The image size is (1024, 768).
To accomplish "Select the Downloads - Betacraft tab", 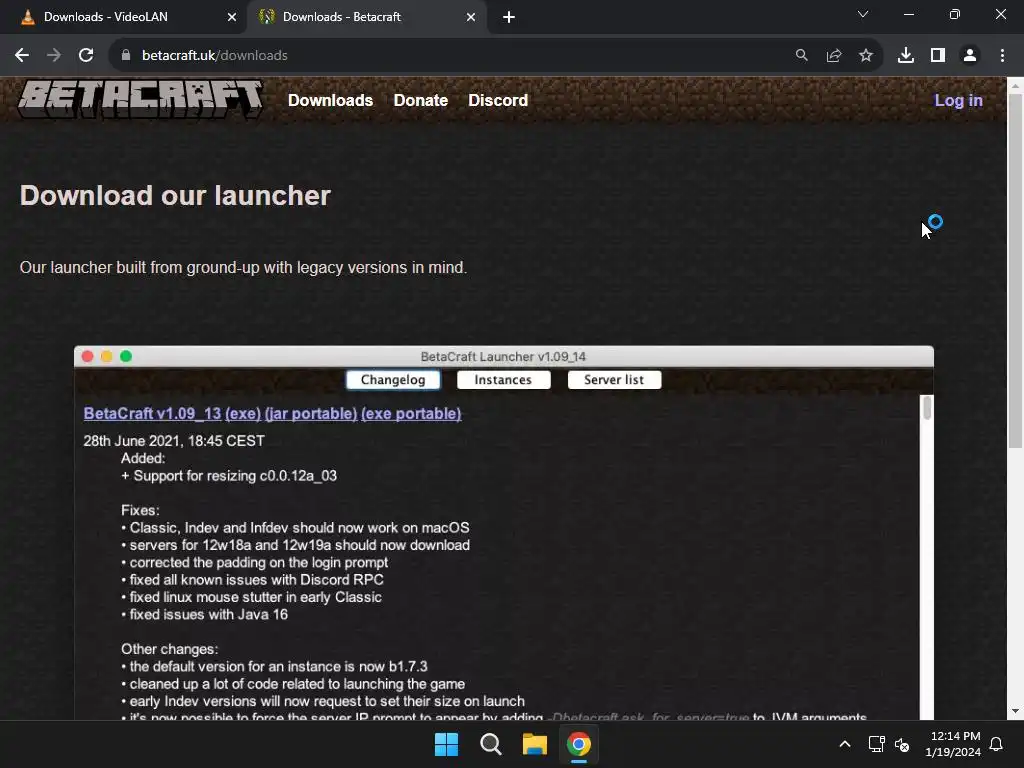I will pyautogui.click(x=366, y=17).
